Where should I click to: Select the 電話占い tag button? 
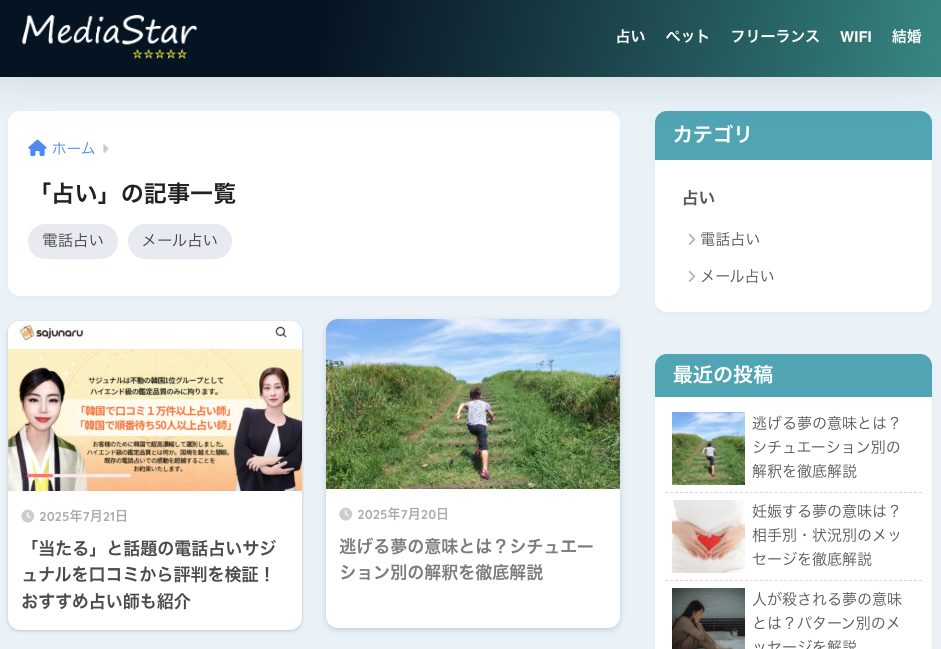[73, 241]
